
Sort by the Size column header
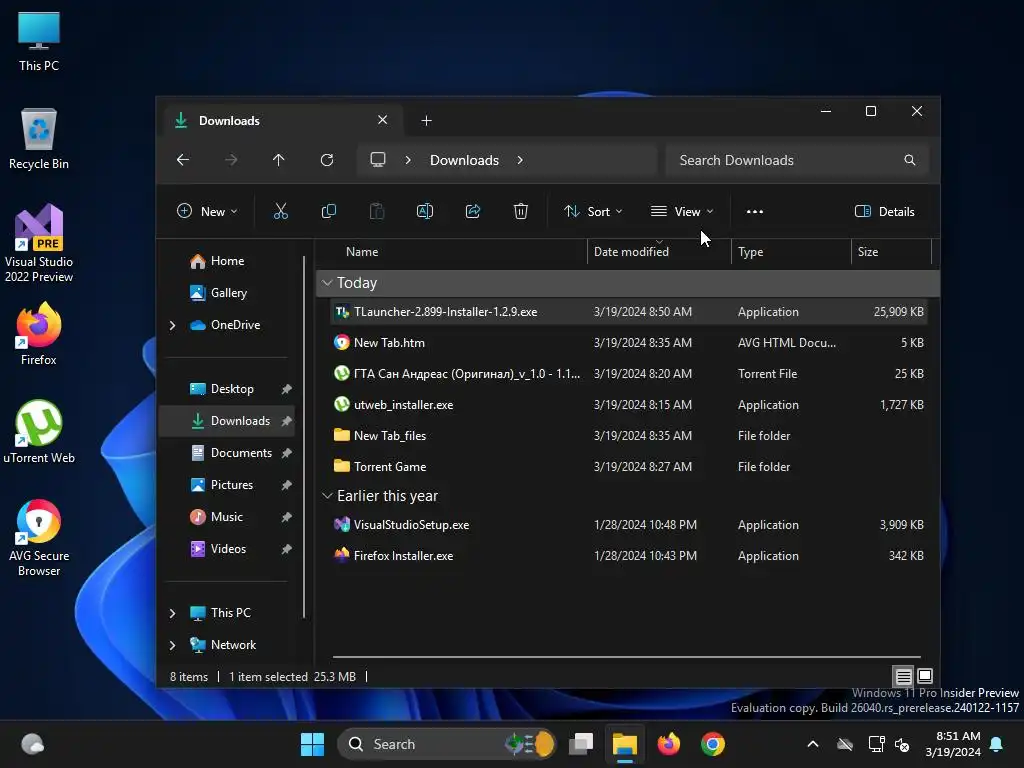tap(891, 251)
